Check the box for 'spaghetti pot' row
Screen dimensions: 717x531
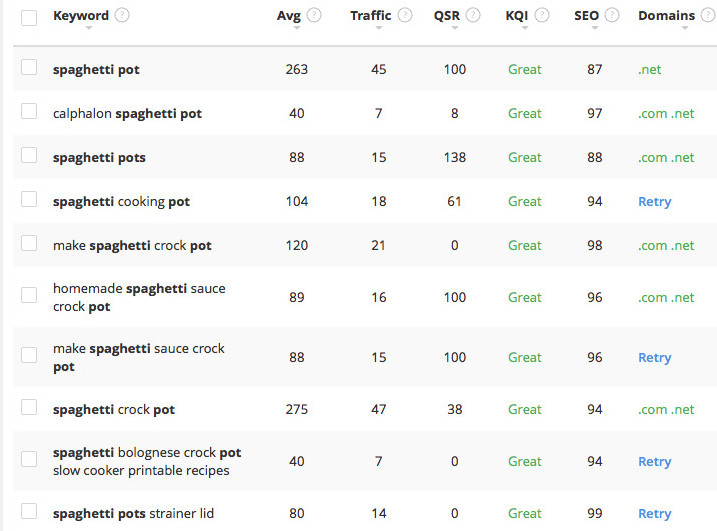click(29, 67)
